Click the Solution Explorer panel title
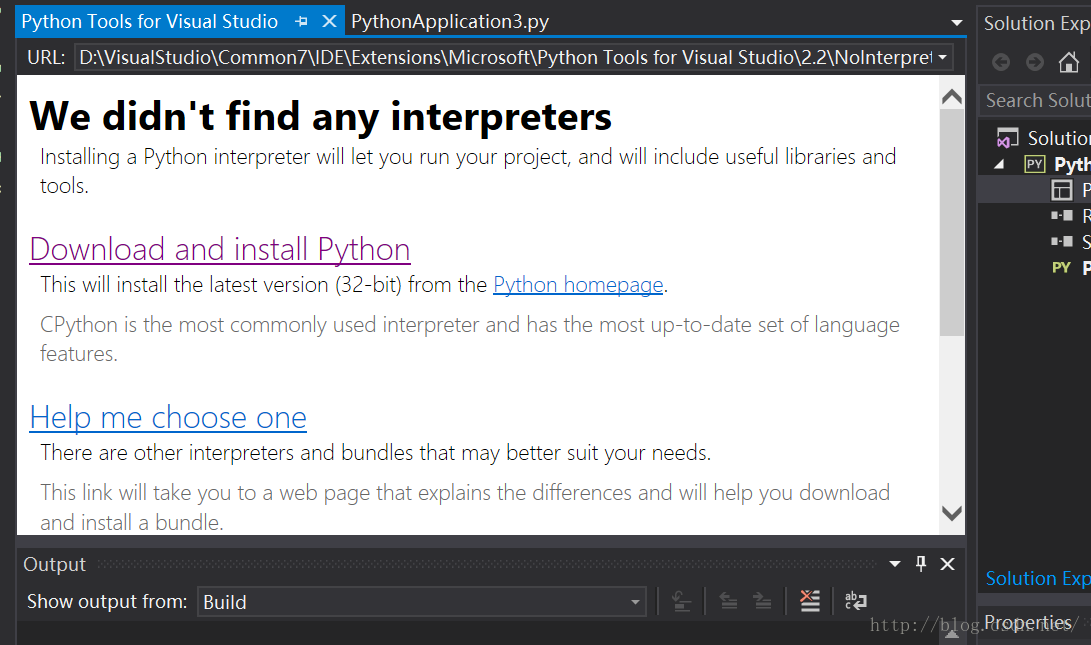The height and width of the screenshot is (645, 1091). click(1037, 23)
